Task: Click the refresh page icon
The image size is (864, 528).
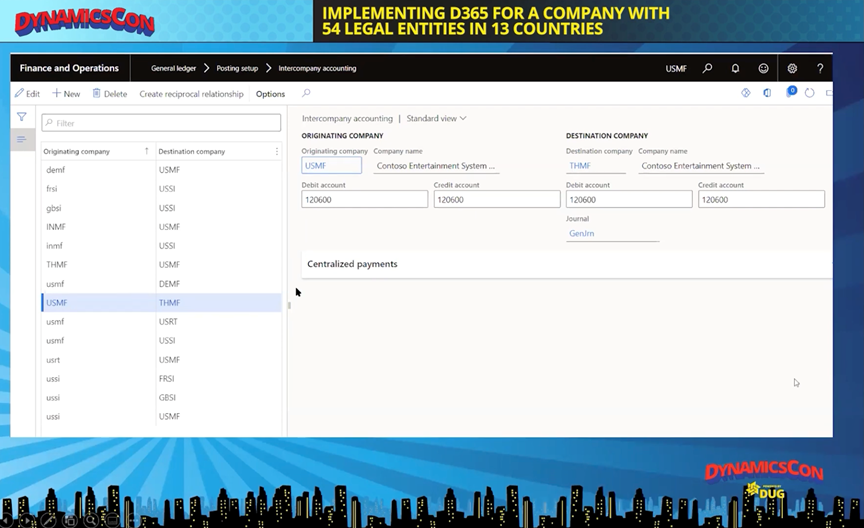Action: (x=809, y=94)
